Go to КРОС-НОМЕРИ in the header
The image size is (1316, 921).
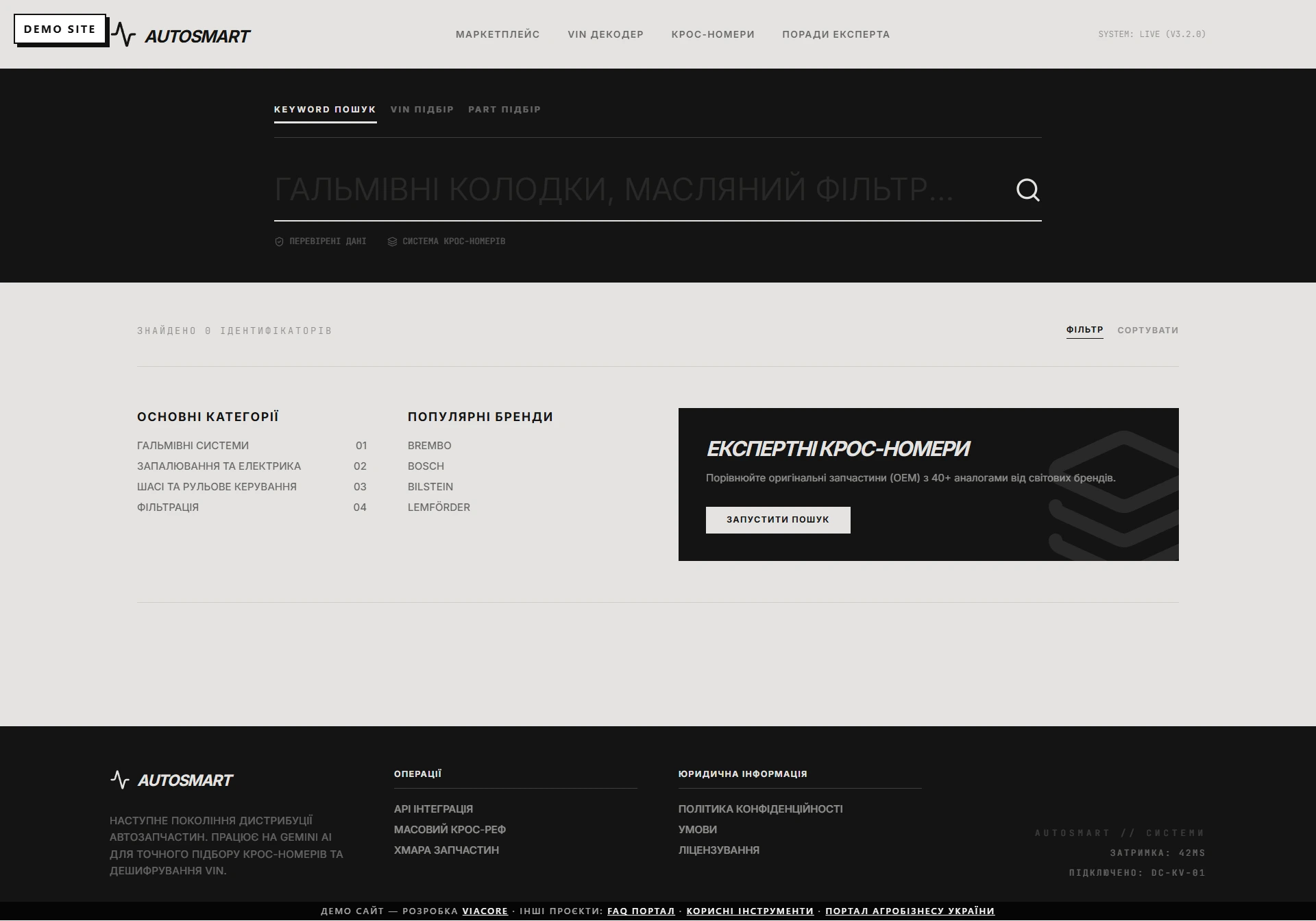pos(713,34)
